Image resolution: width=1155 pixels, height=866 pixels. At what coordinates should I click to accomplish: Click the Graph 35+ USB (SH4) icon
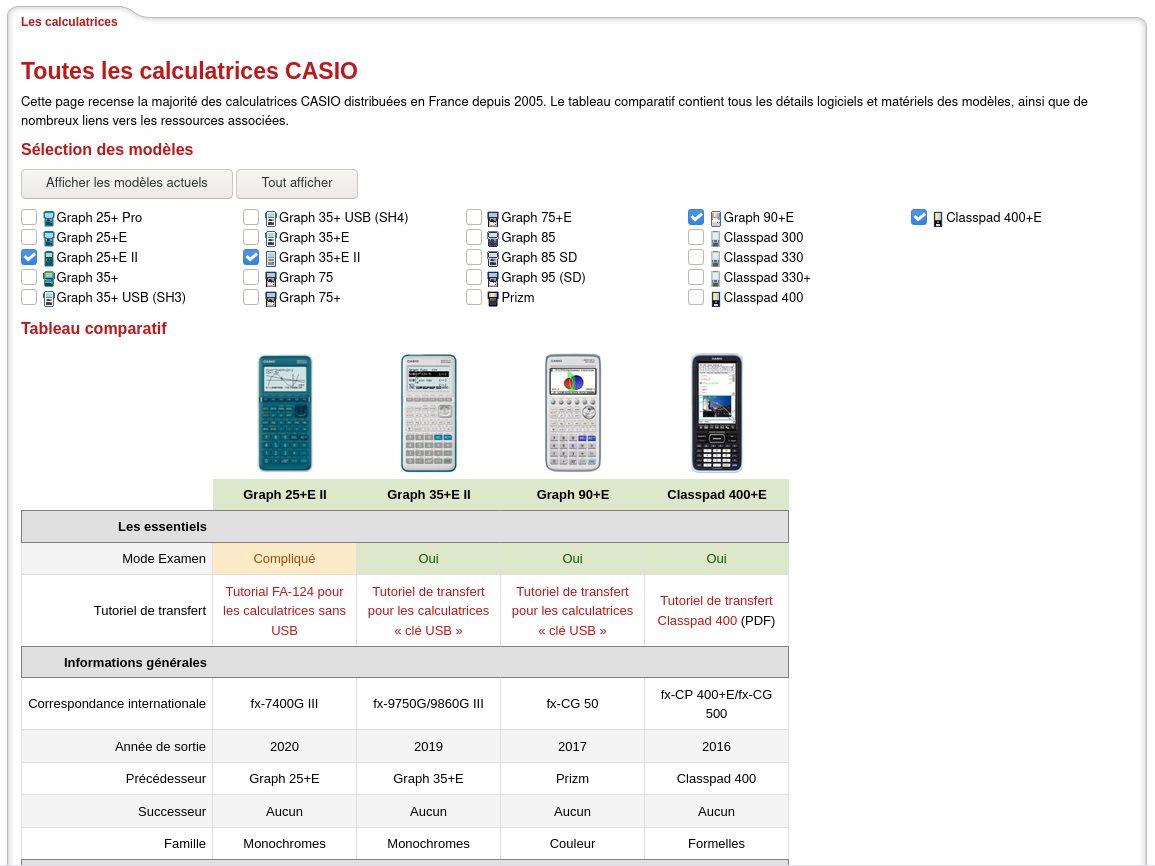[x=271, y=219]
